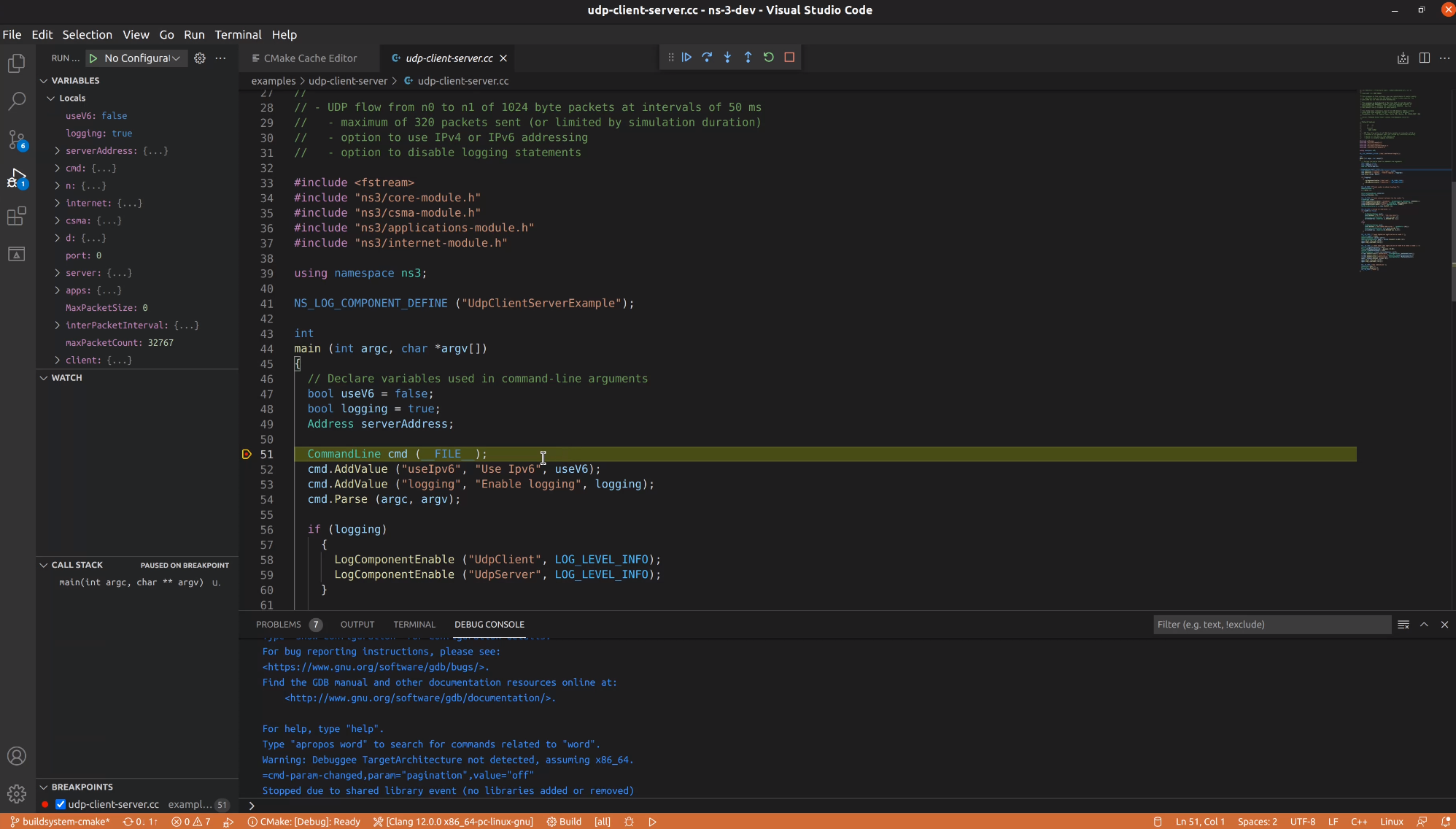Image resolution: width=1456 pixels, height=829 pixels.
Task: Click the Build button in the status bar
Action: coord(564,822)
